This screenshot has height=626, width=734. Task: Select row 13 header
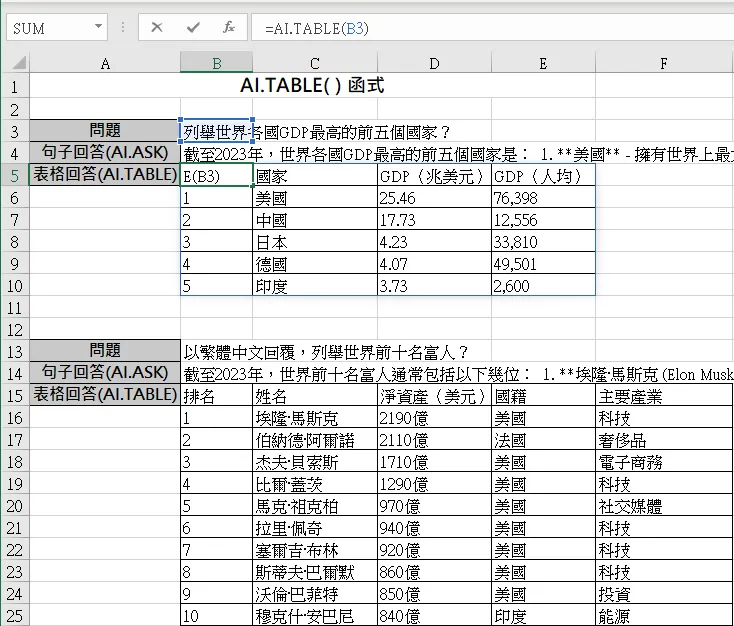pyautogui.click(x=15, y=351)
